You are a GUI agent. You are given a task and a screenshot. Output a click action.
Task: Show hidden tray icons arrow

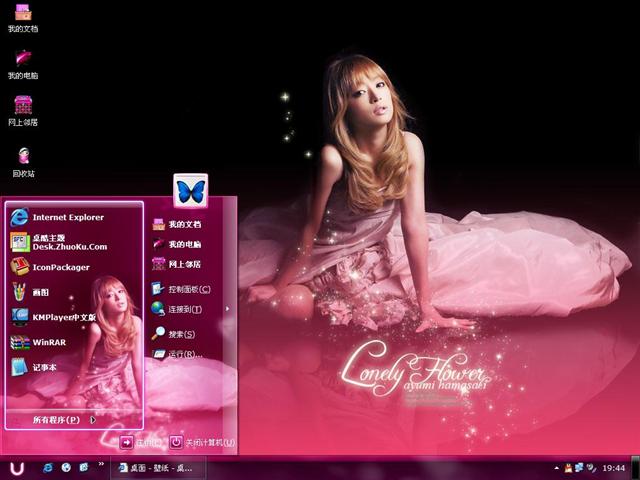556,468
